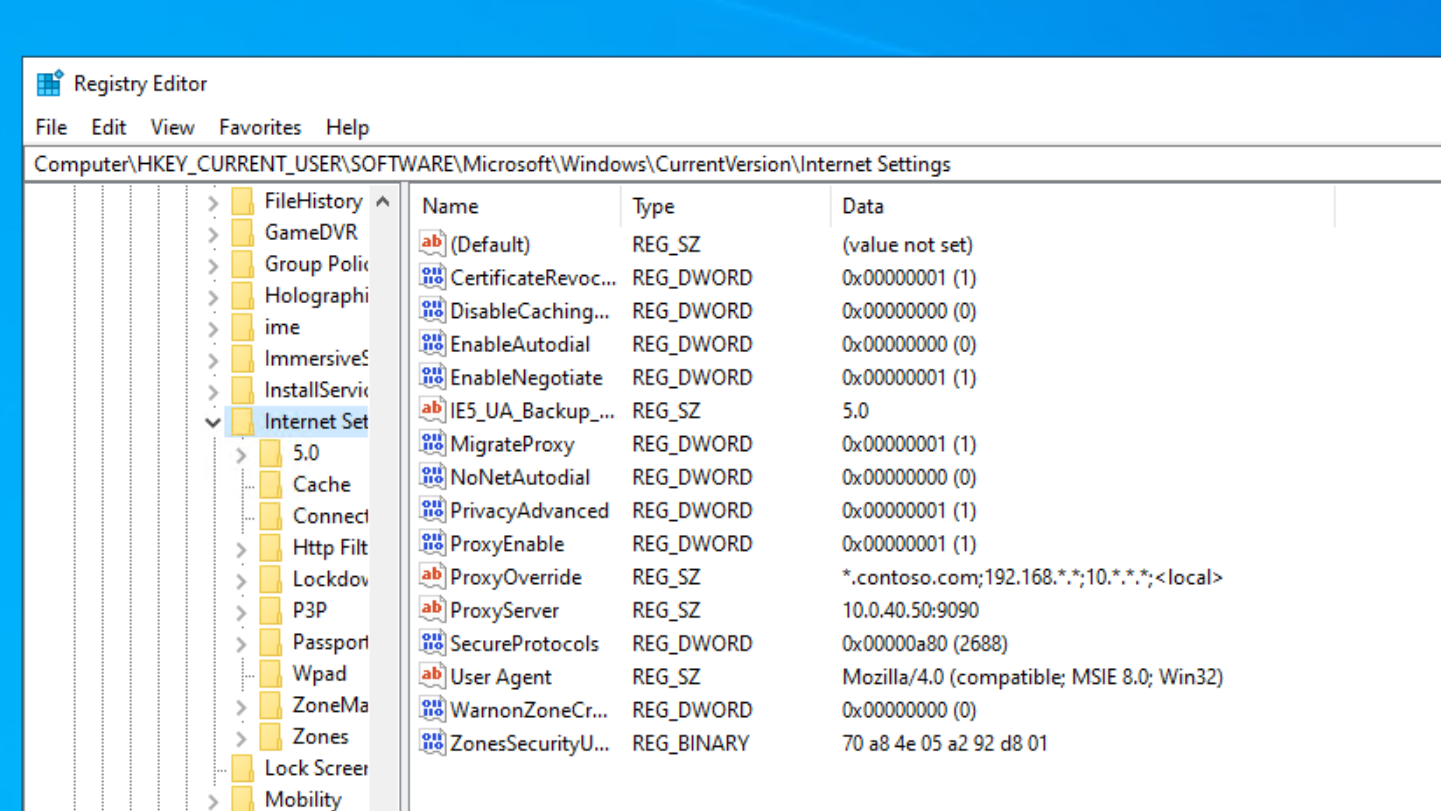Click the Lock Screen folder icon
Image resolution: width=1441 pixels, height=811 pixels.
pyautogui.click(x=242, y=768)
